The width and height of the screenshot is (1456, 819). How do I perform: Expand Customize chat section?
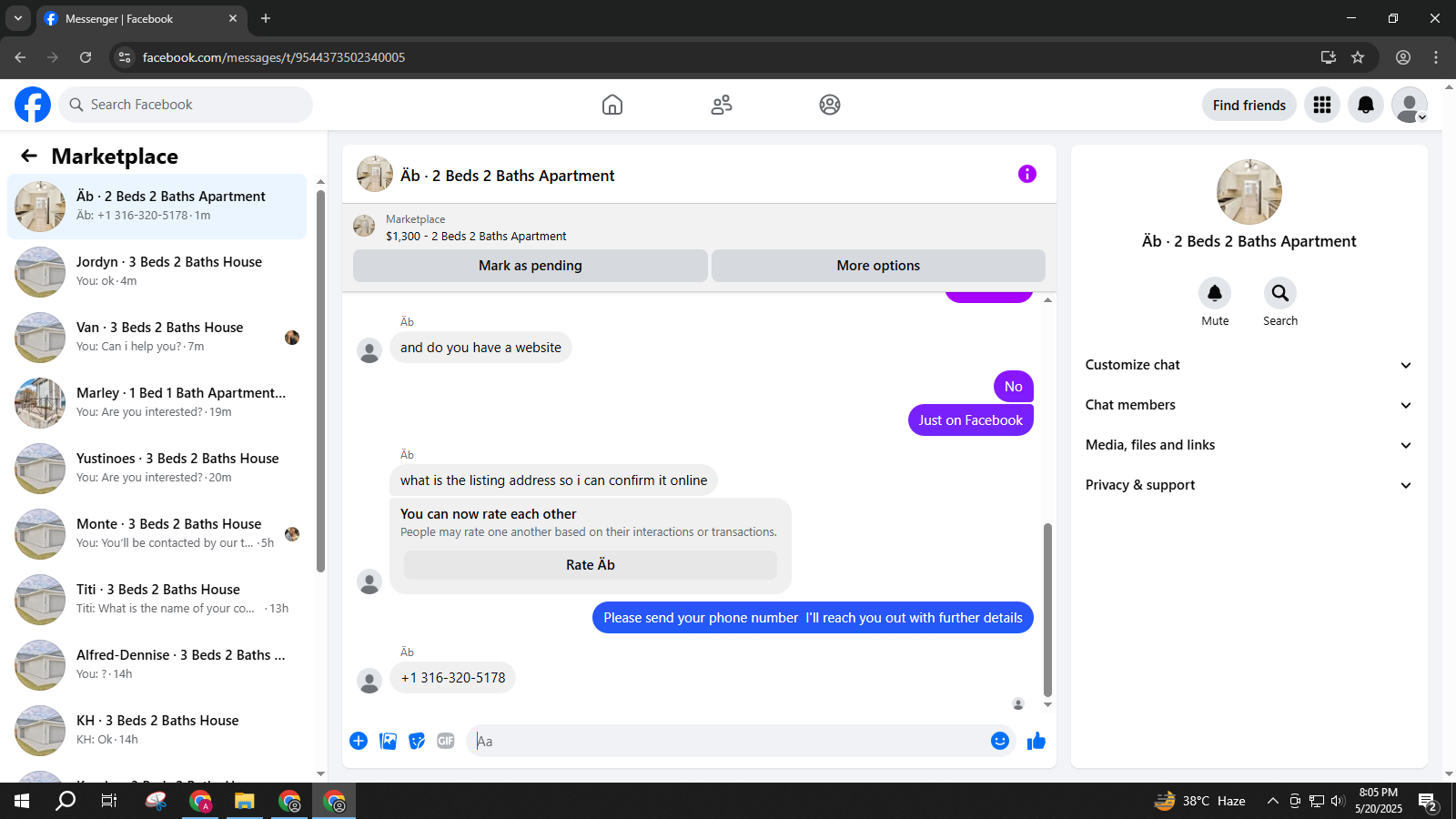click(1249, 365)
